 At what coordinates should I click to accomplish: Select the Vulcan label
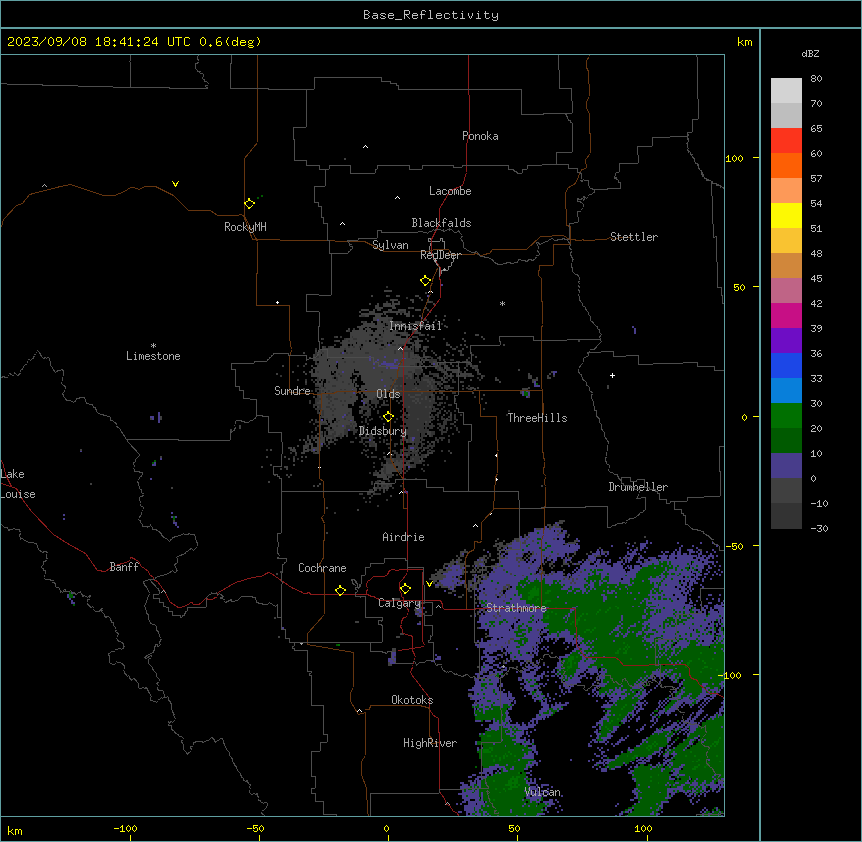click(x=543, y=792)
